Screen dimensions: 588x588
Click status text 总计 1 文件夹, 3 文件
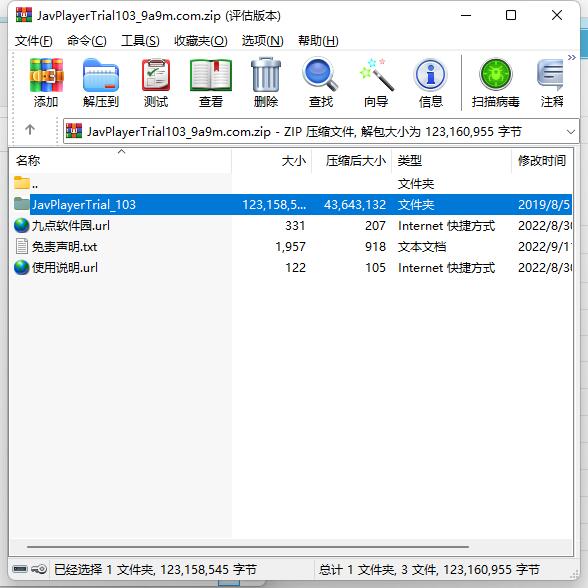[378, 570]
